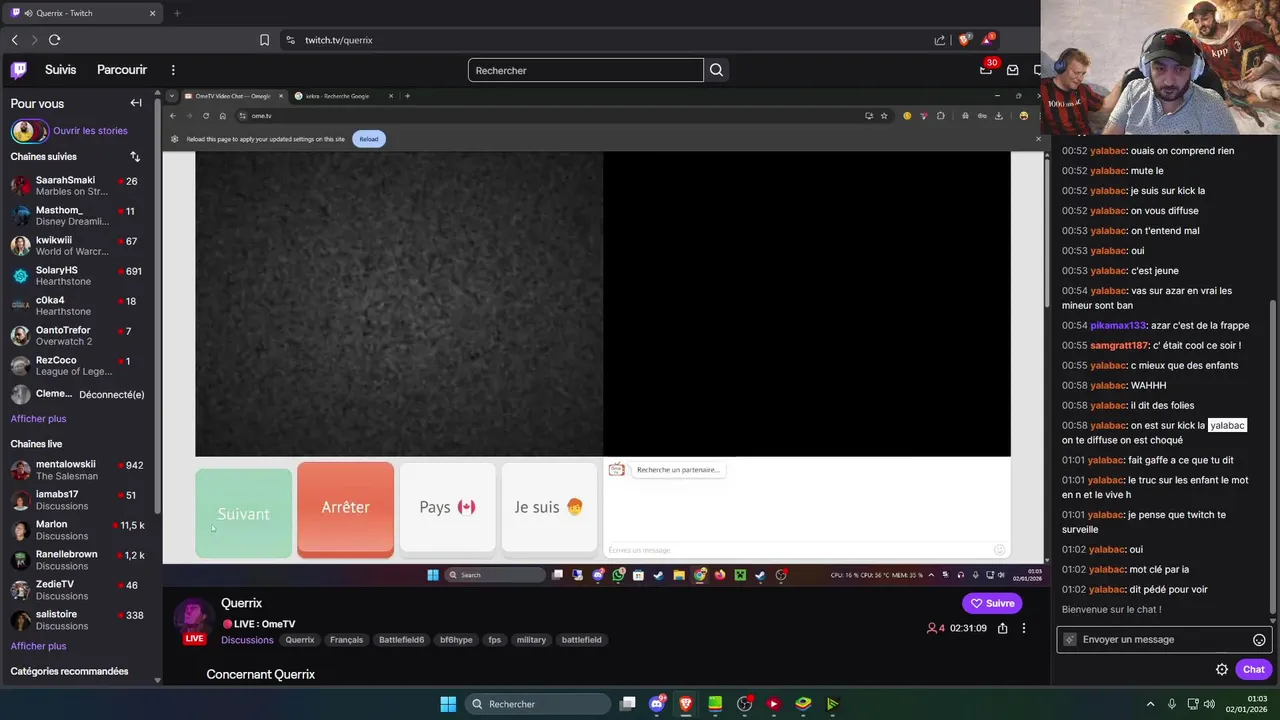This screenshot has width=1280, height=720.
Task: Close the Querrix - Twitch tab
Action: (x=153, y=13)
